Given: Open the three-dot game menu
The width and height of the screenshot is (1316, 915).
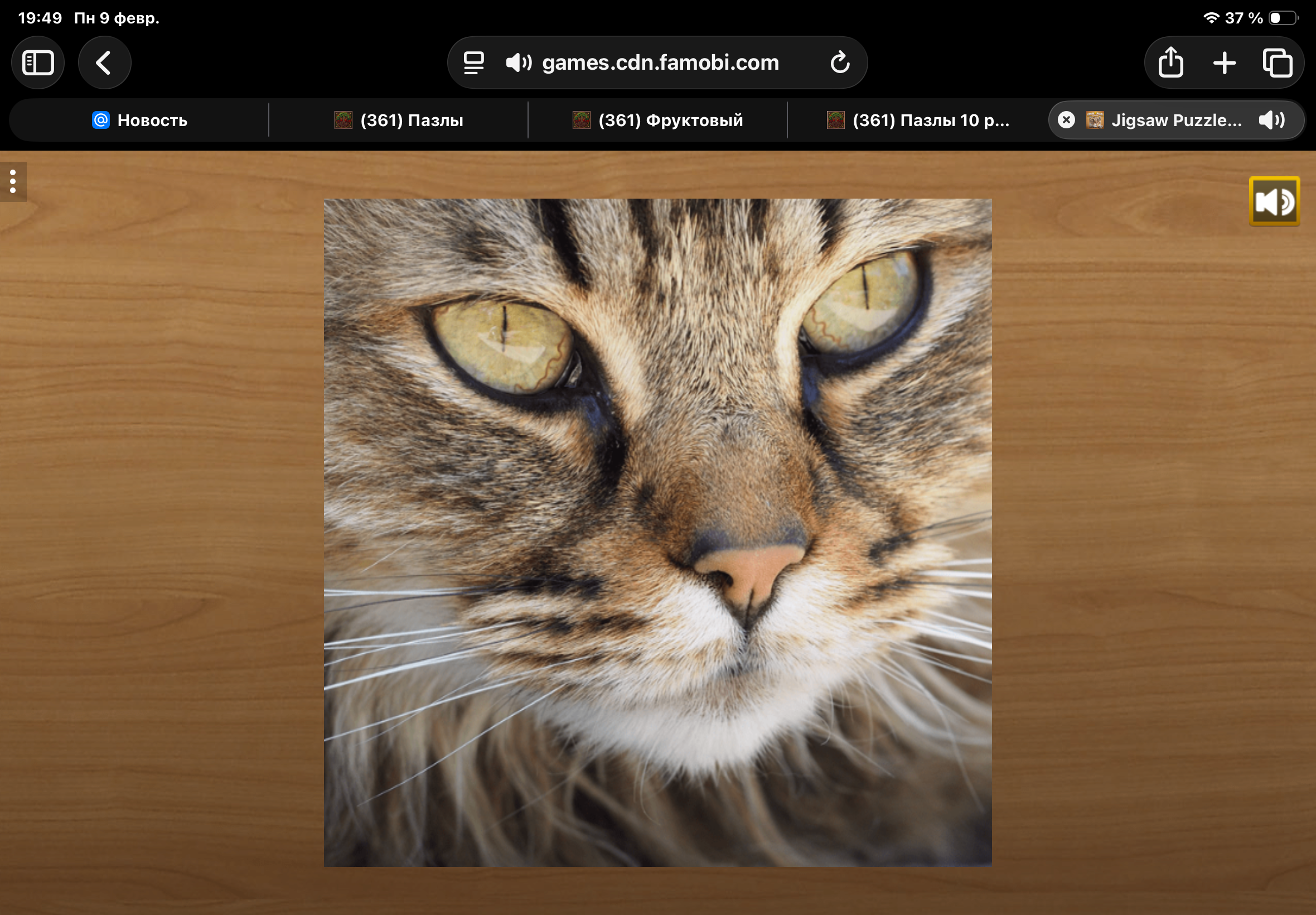Looking at the screenshot, I should click(x=13, y=182).
